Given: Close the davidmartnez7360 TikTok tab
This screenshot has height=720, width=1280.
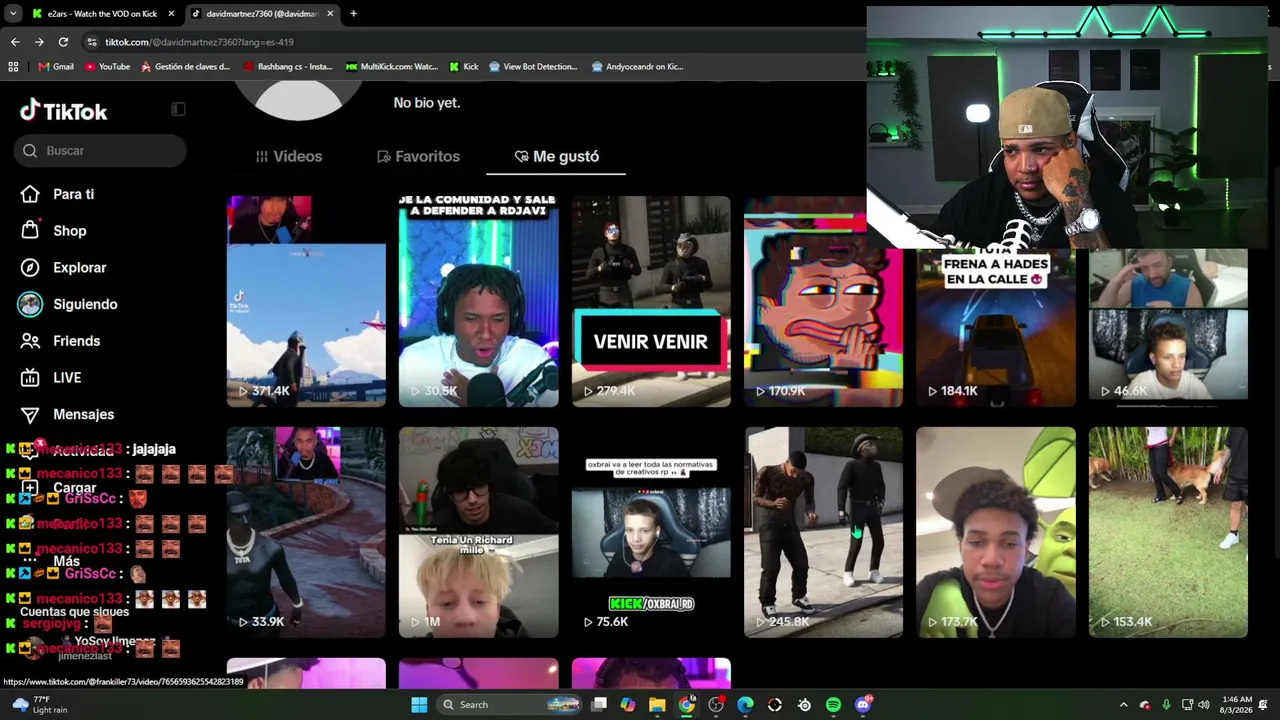Looking at the screenshot, I should [x=330, y=14].
